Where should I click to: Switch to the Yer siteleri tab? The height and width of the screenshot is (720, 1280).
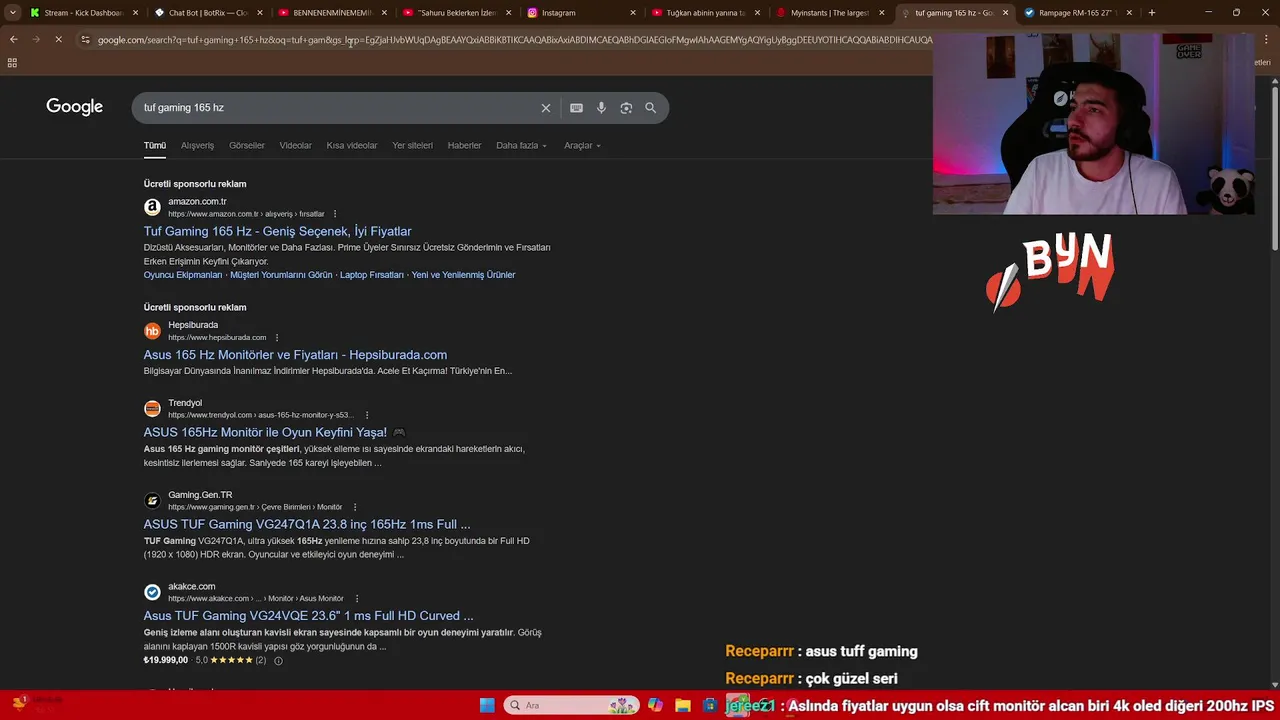(412, 146)
